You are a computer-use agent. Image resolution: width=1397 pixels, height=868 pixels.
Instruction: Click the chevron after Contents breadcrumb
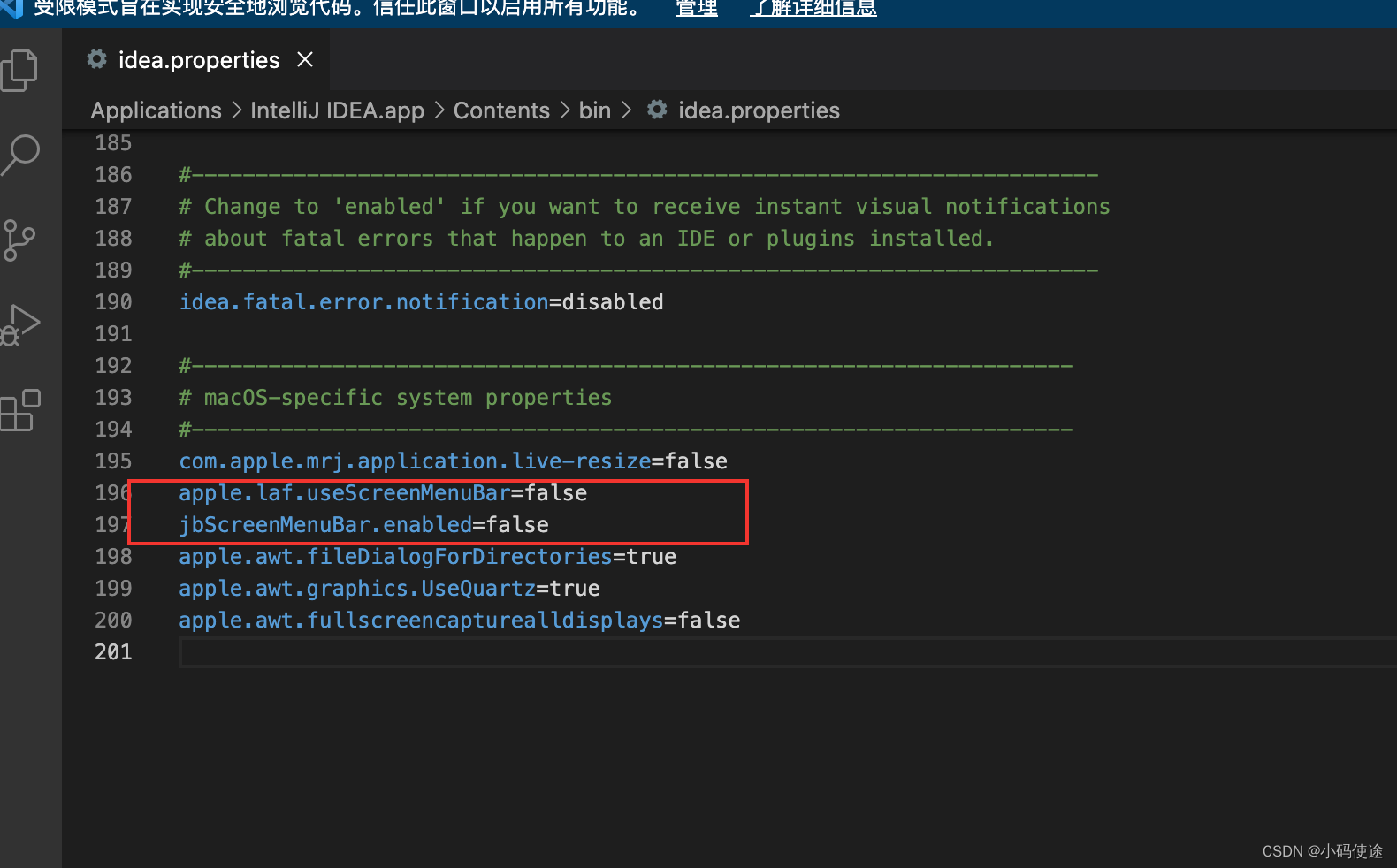point(565,110)
